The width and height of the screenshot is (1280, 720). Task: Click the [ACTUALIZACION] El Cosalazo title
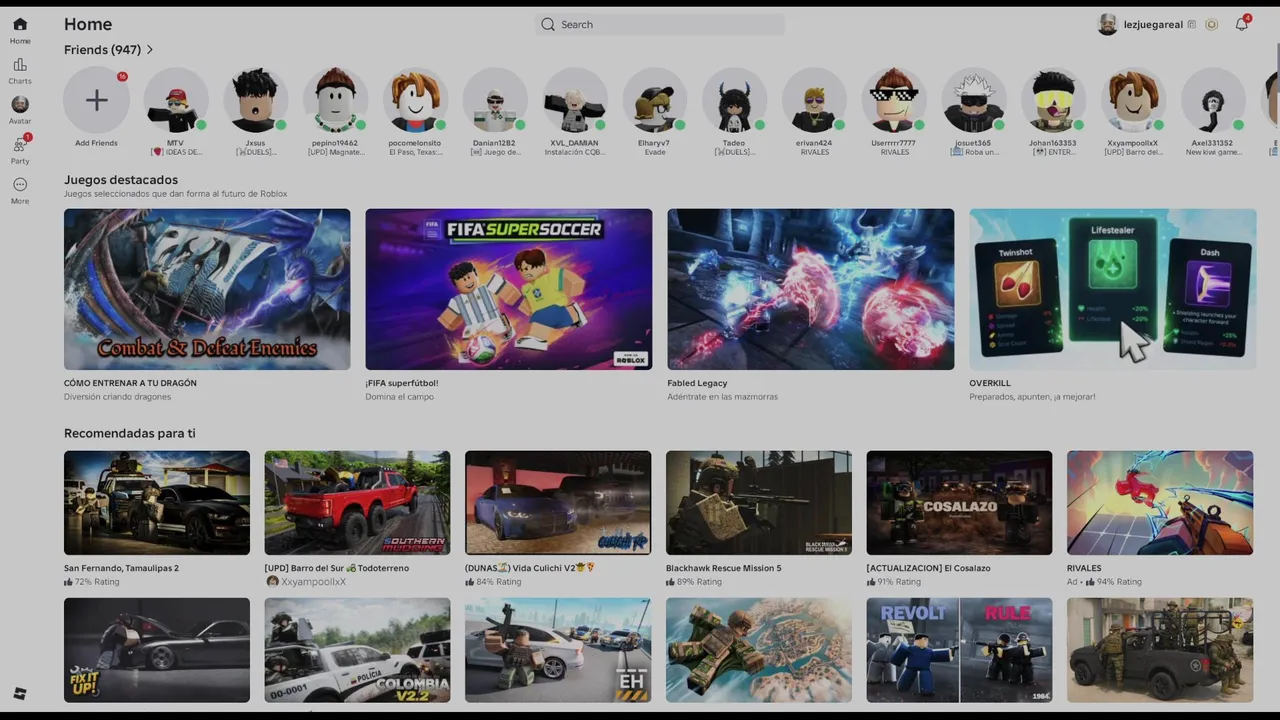point(929,568)
